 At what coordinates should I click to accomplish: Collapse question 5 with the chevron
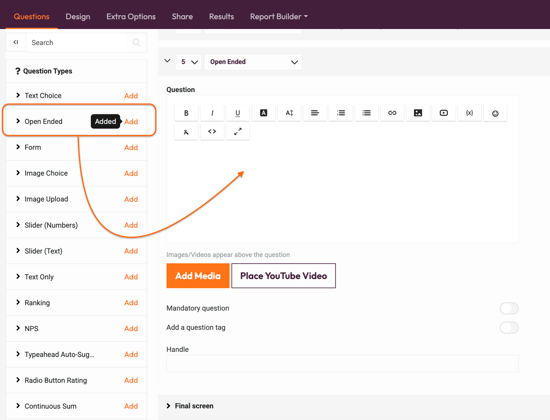[x=167, y=61]
